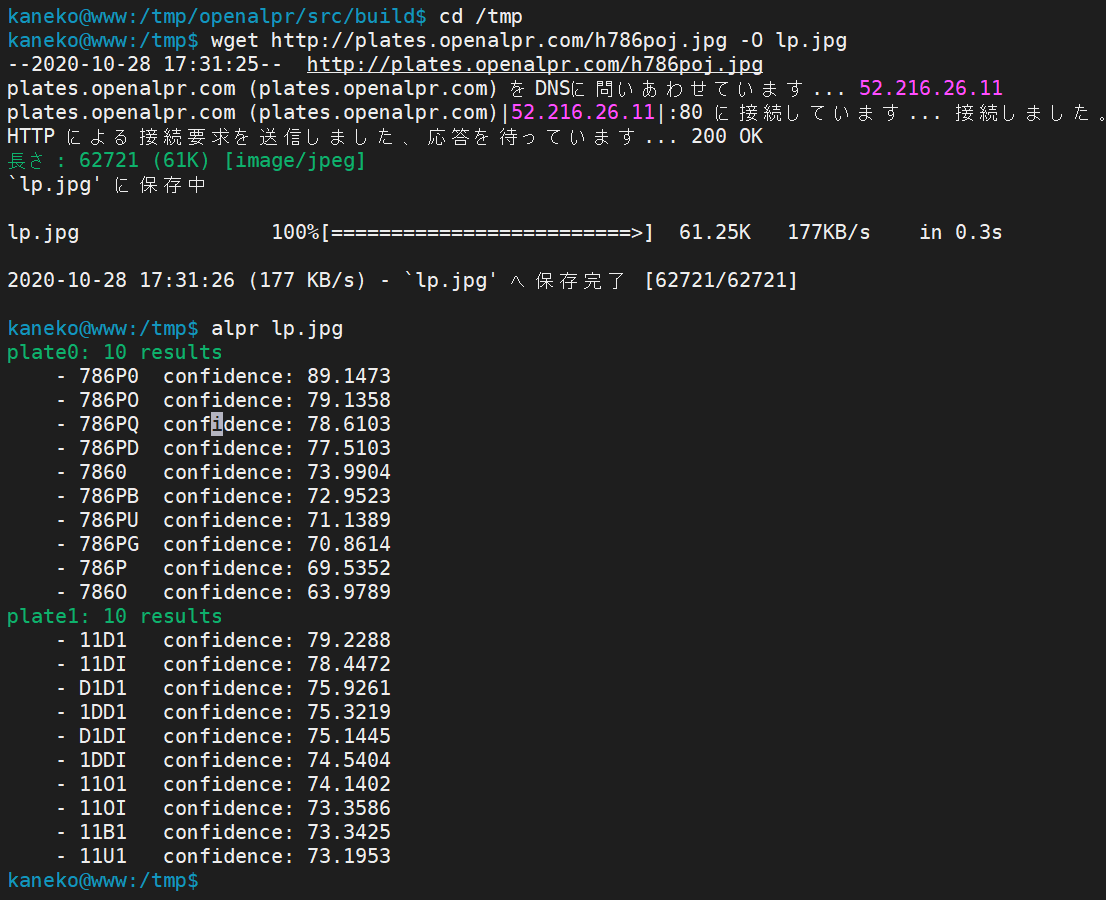Click the 'plate1: 10 results' header

[114, 616]
